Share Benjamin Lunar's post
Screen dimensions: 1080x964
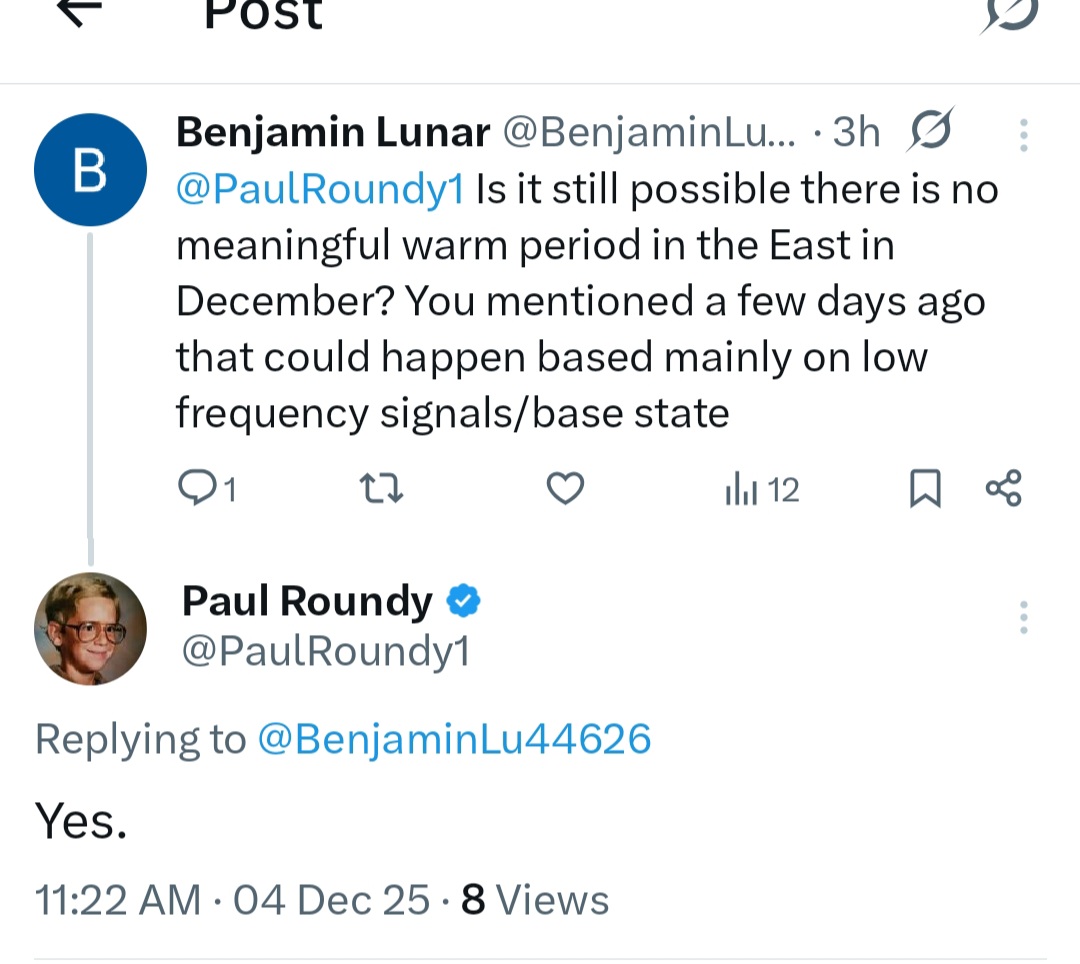pyautogui.click(x=1003, y=489)
